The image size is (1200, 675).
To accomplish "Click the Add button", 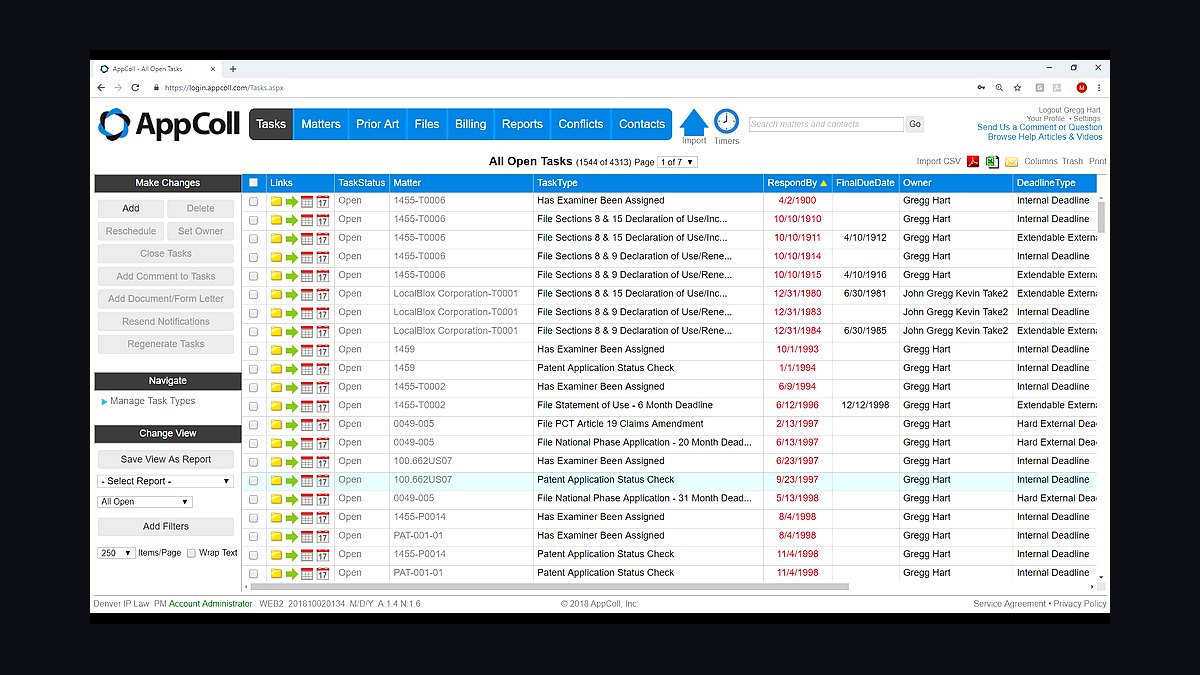I will click(131, 208).
